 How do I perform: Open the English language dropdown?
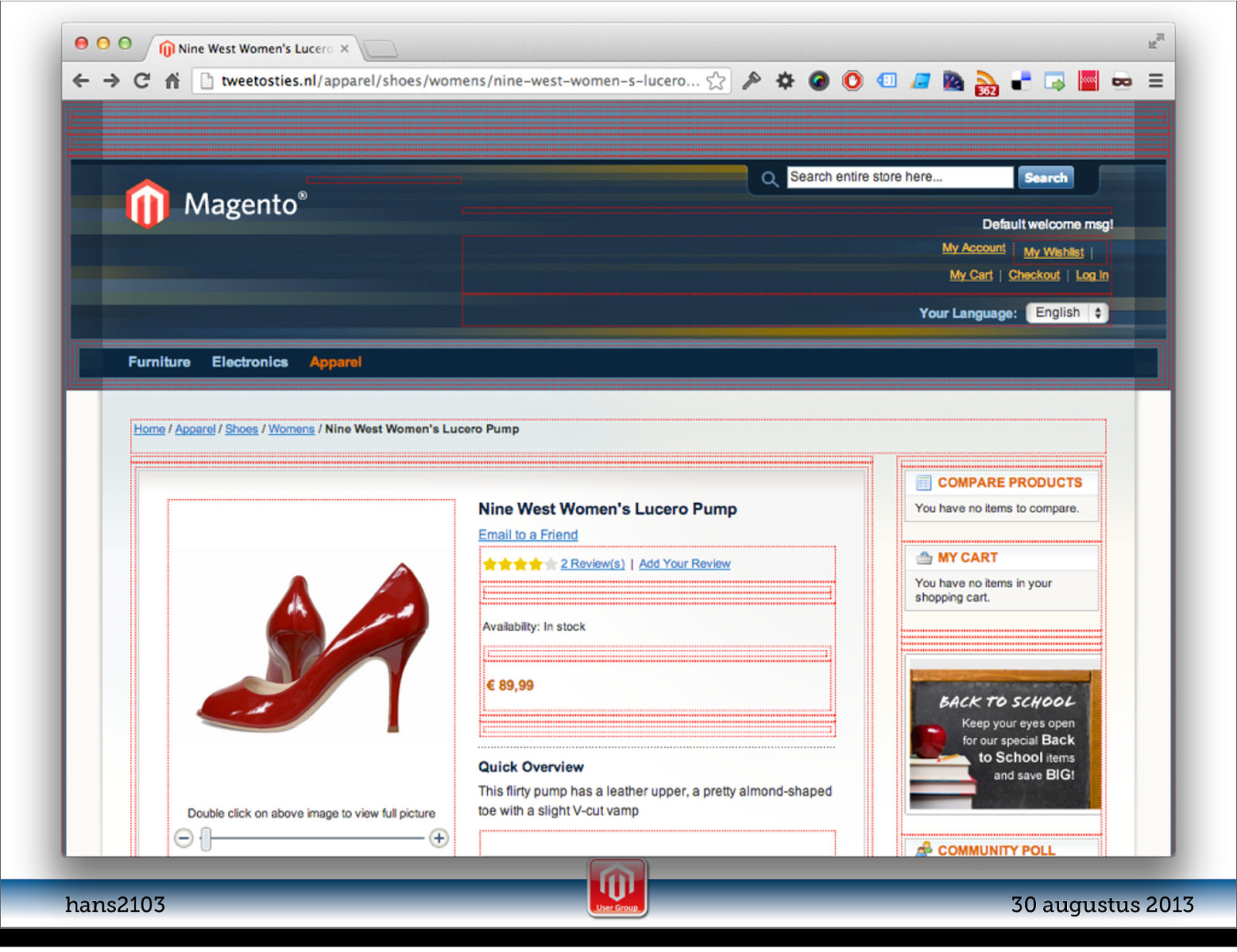(1067, 312)
